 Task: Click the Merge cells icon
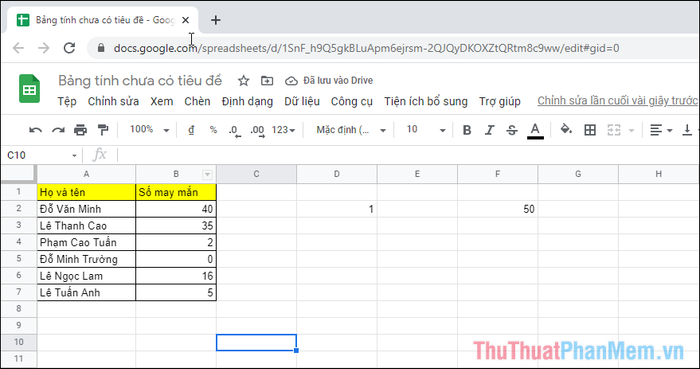click(614, 130)
